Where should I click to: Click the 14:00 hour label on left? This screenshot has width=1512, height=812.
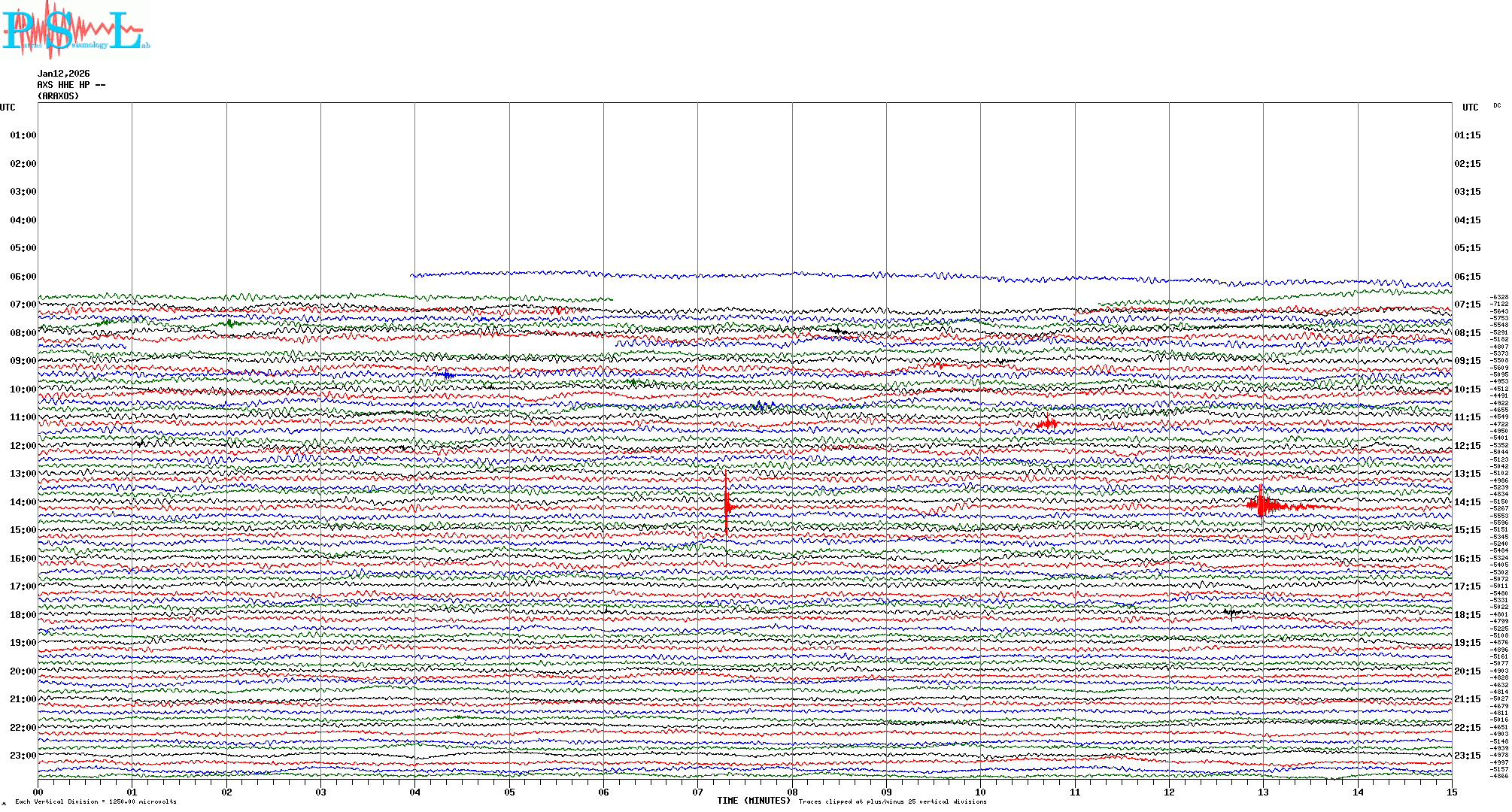(23, 502)
